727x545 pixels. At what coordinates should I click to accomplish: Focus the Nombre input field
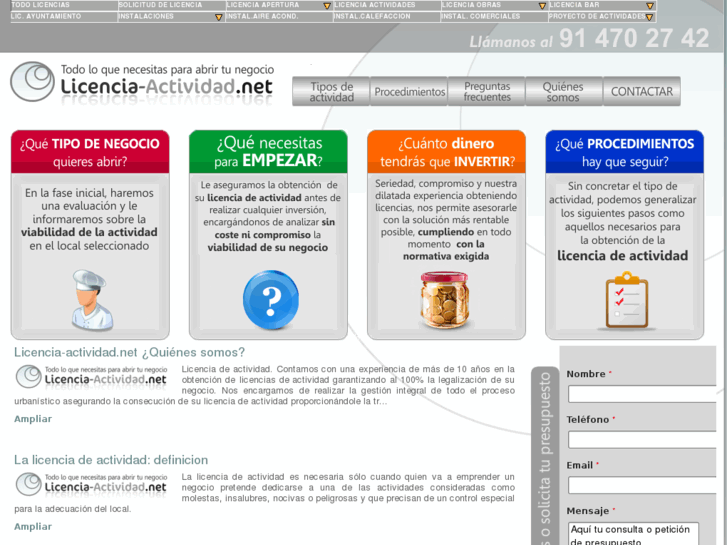tap(643, 394)
